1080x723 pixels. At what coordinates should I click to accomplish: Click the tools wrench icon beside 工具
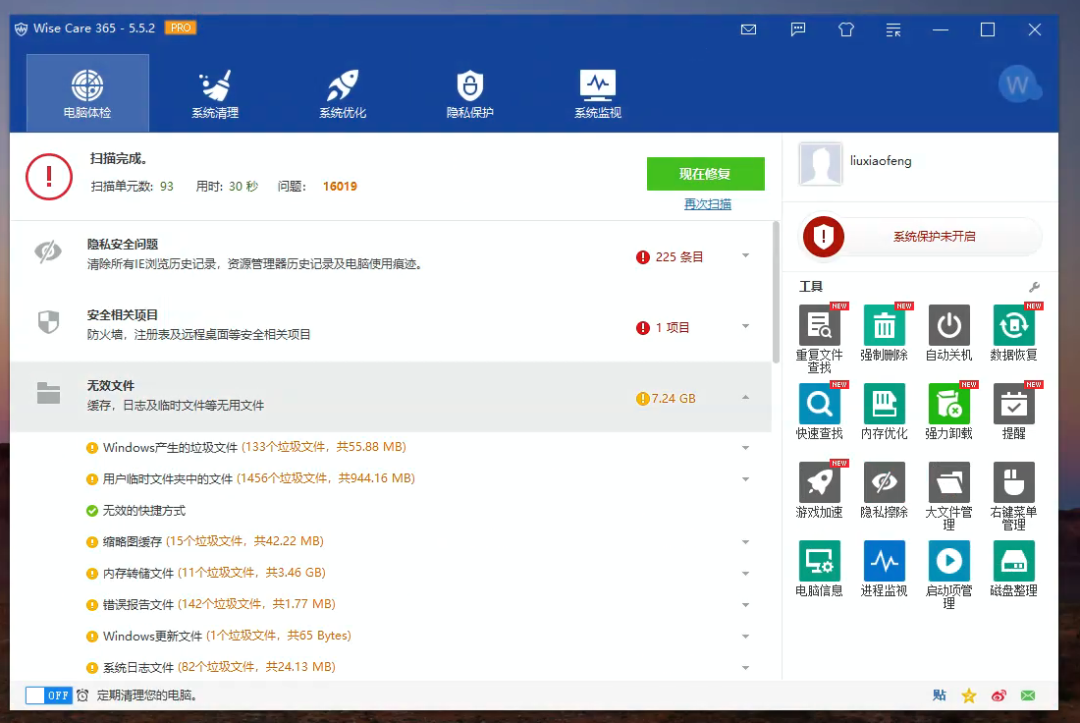tap(1034, 286)
